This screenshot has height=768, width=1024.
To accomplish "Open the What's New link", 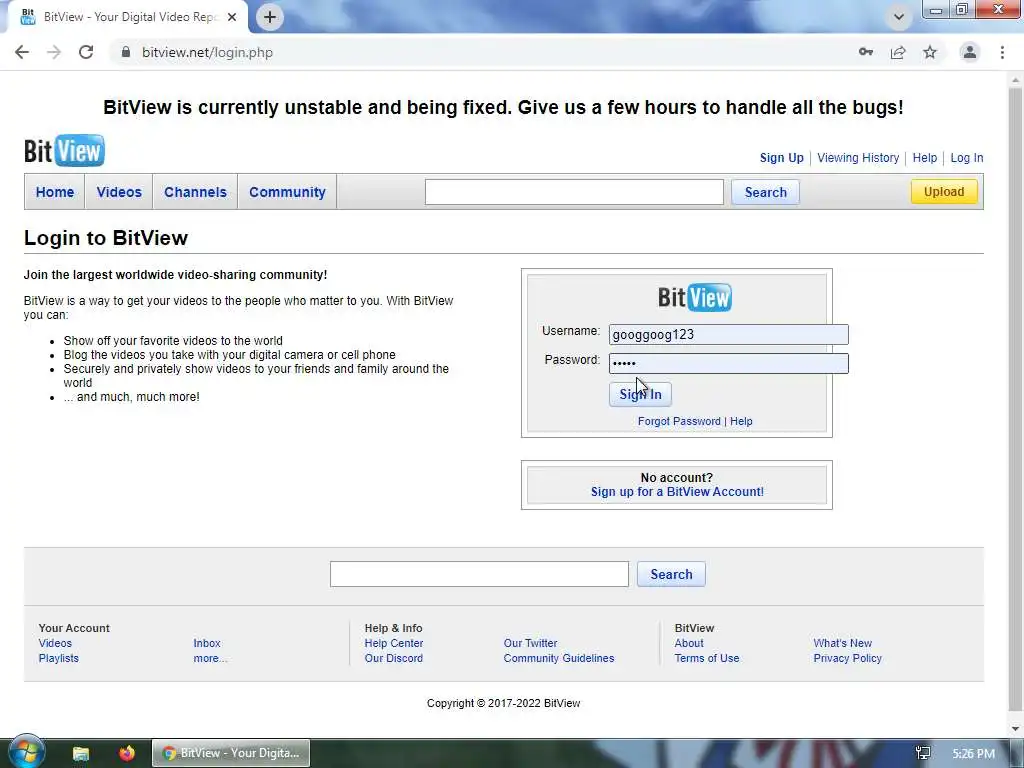I will pyautogui.click(x=842, y=643).
